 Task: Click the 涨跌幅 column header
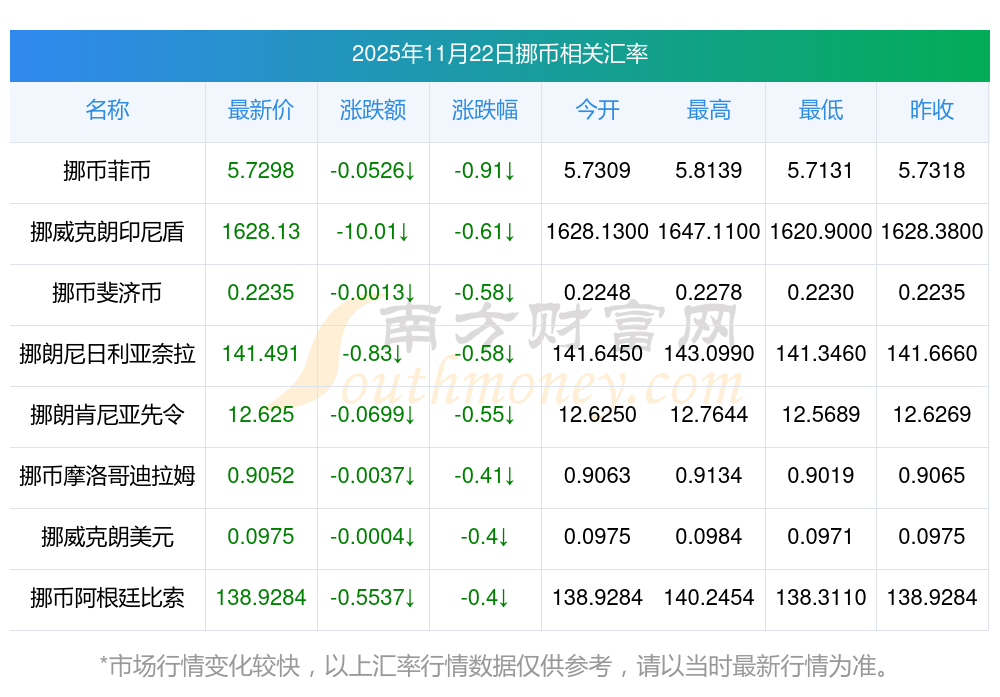point(485,110)
